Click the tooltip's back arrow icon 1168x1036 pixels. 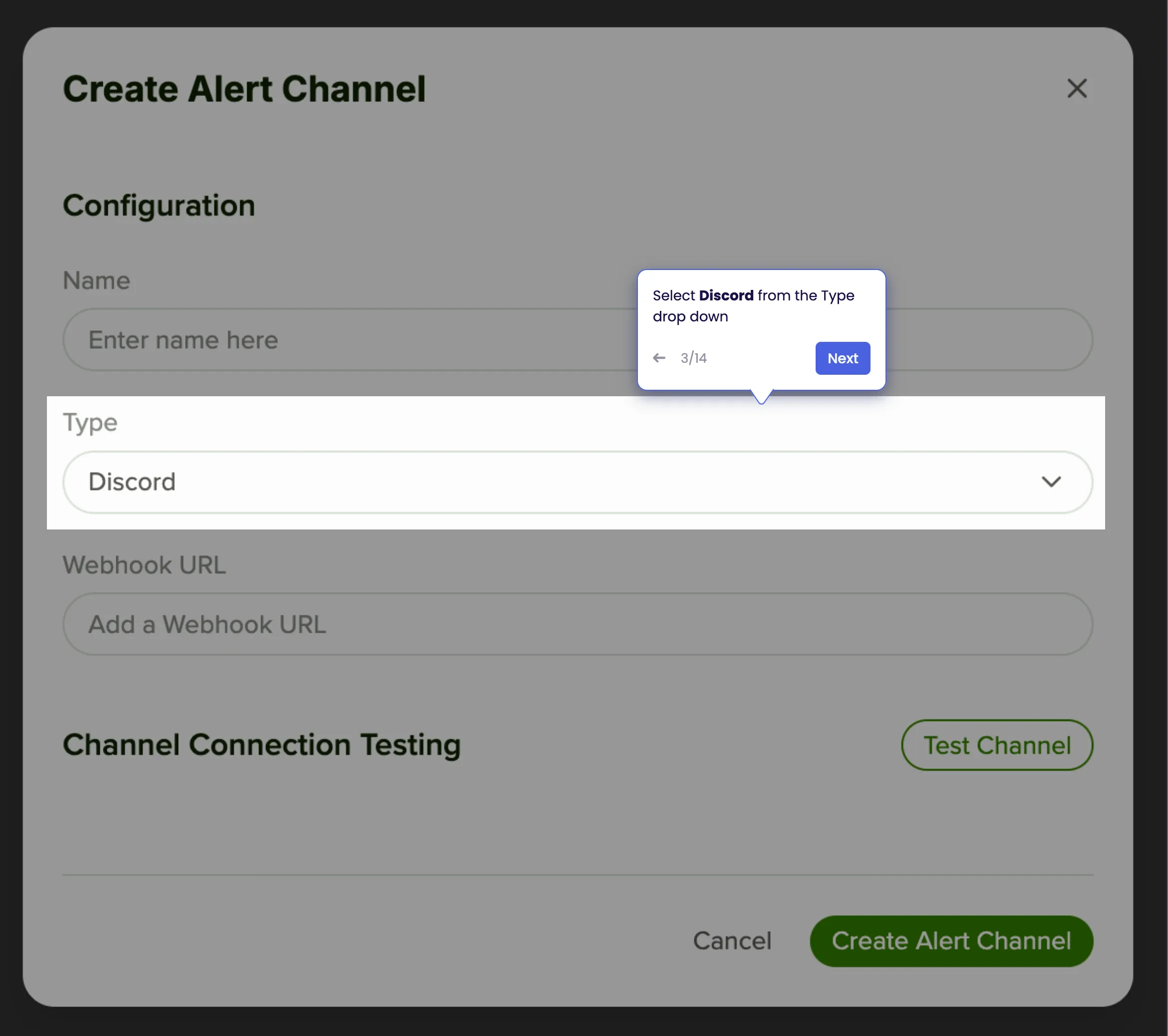[x=659, y=358]
